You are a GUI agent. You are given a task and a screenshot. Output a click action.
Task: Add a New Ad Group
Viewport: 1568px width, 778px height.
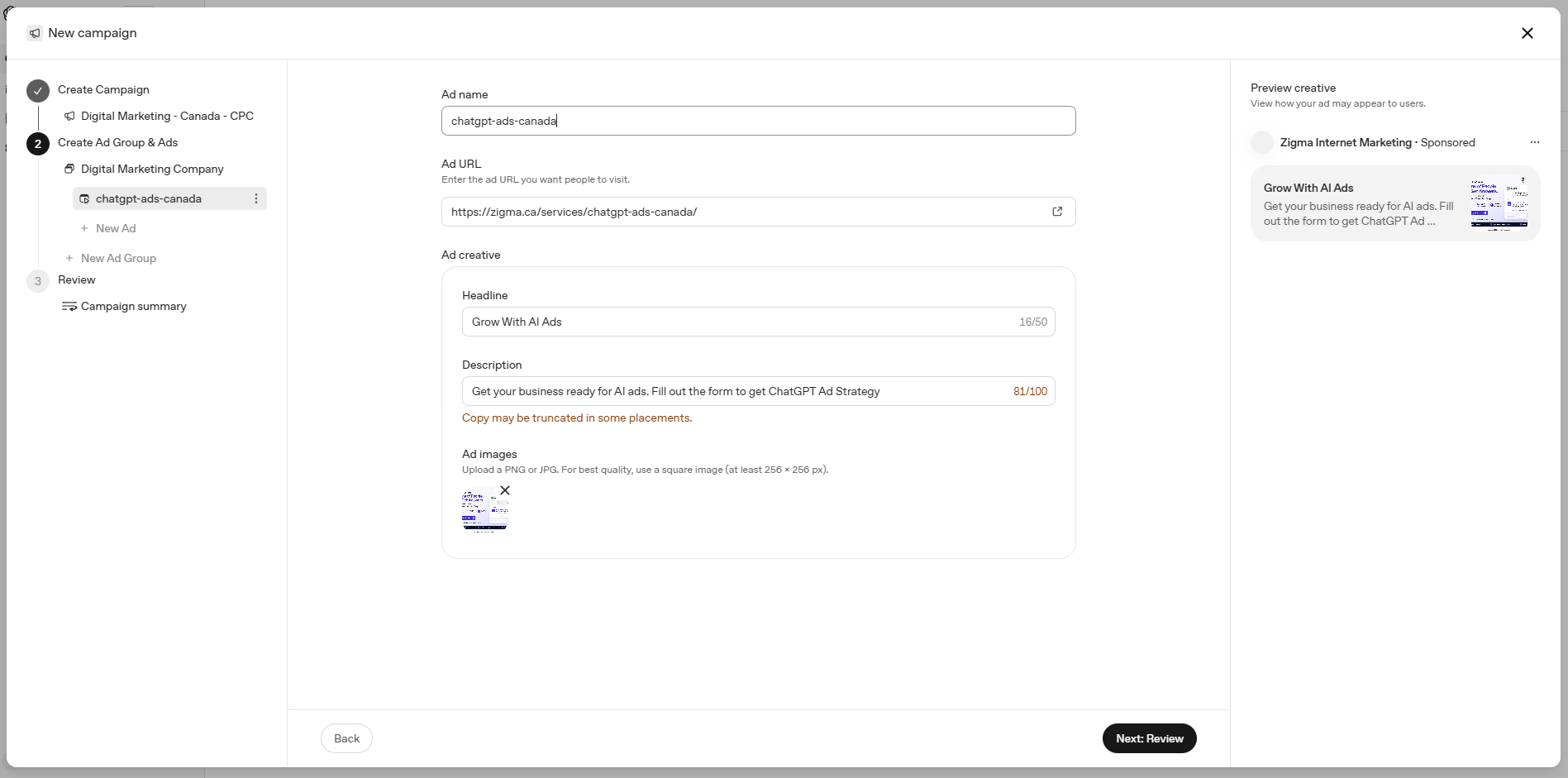118,258
